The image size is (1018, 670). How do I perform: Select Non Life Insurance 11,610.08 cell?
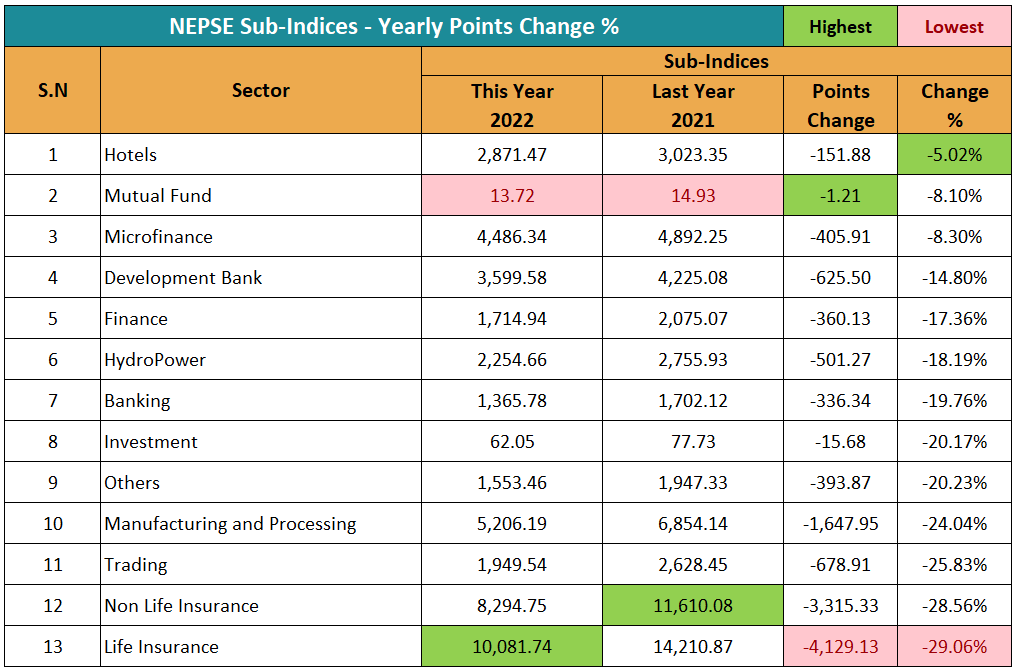[693, 606]
